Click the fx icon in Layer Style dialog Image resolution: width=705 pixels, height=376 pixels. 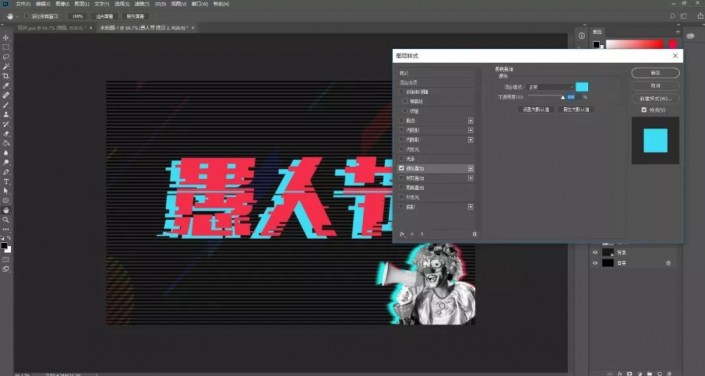(402, 234)
